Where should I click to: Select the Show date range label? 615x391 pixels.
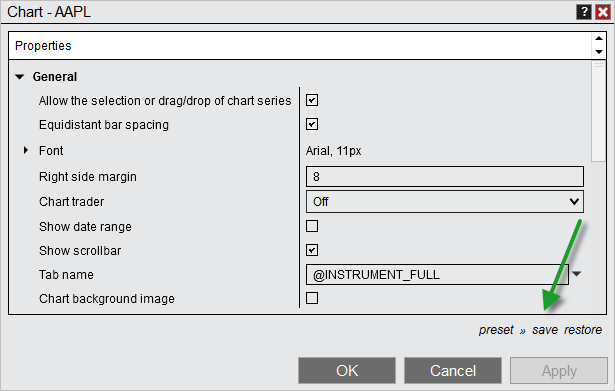(85, 227)
